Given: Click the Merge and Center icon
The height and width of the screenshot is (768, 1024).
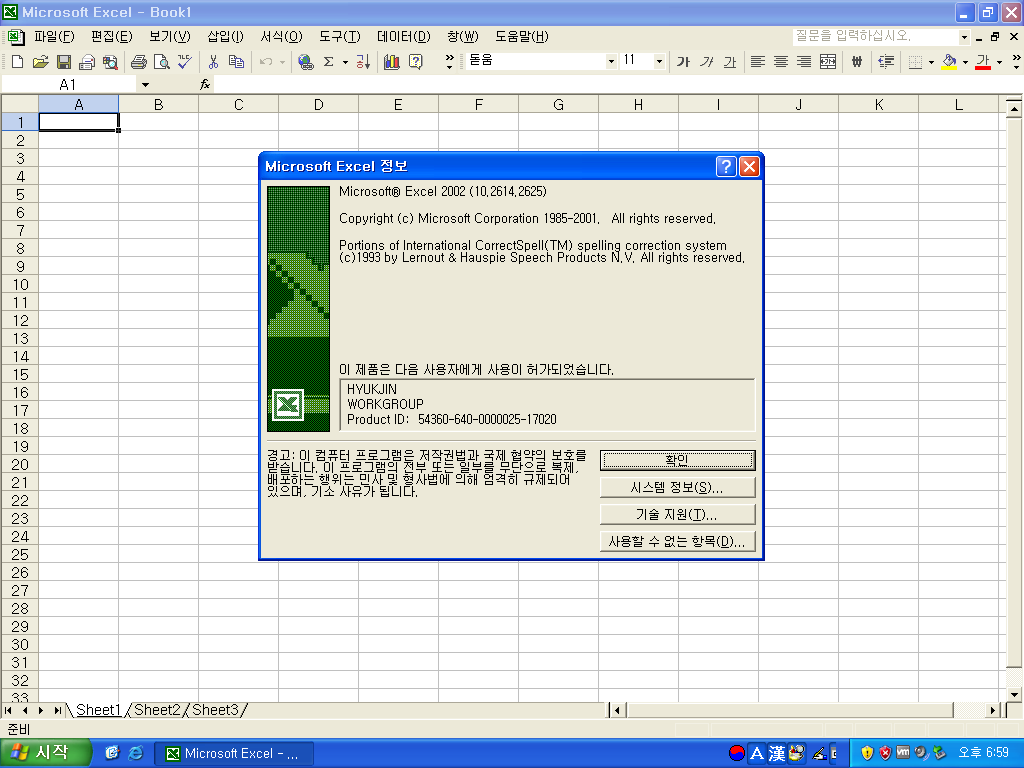Looking at the screenshot, I should (x=827, y=62).
